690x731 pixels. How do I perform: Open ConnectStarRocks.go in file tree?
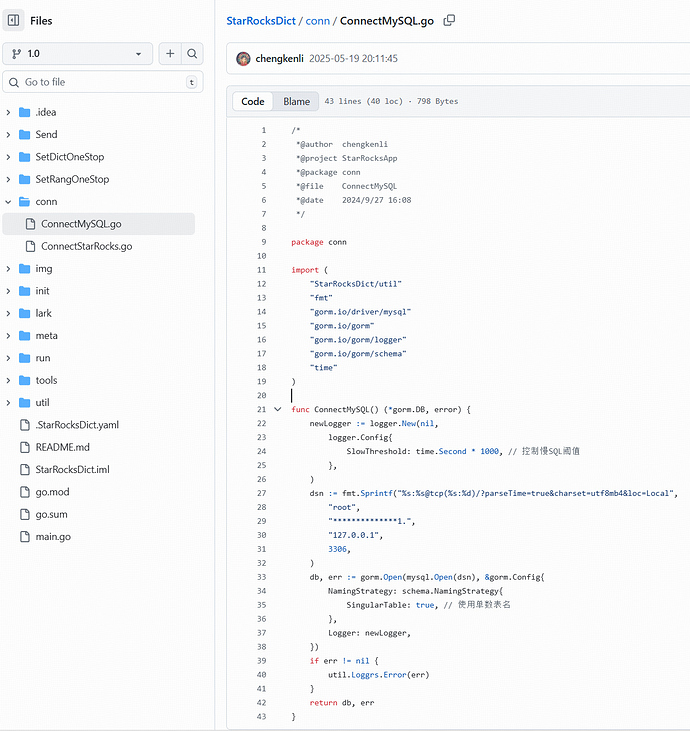tap(86, 246)
